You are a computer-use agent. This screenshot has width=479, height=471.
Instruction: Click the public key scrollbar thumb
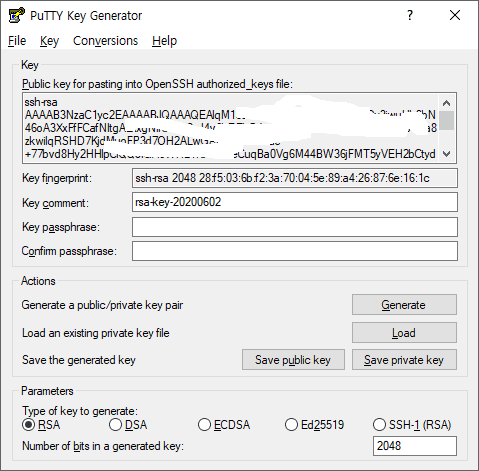point(447,120)
